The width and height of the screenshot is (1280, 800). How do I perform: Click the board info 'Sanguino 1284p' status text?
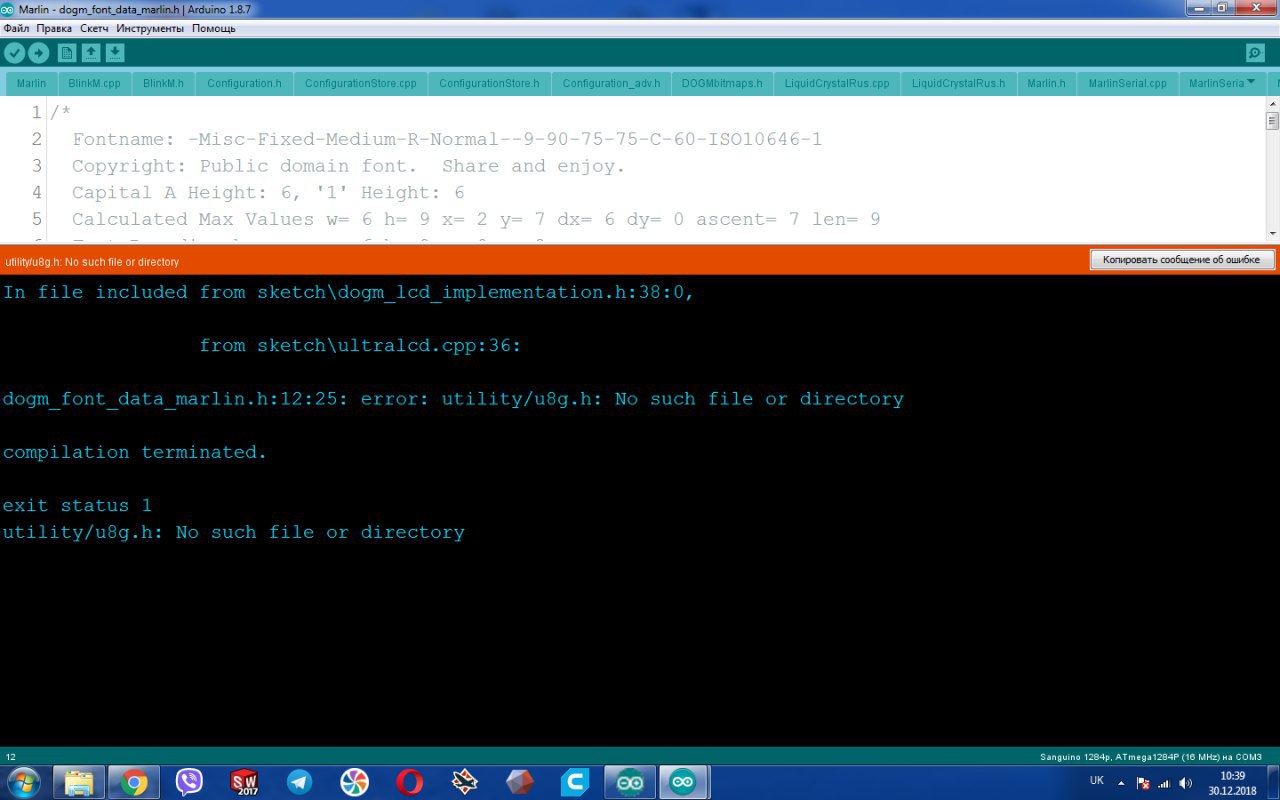pos(1151,756)
